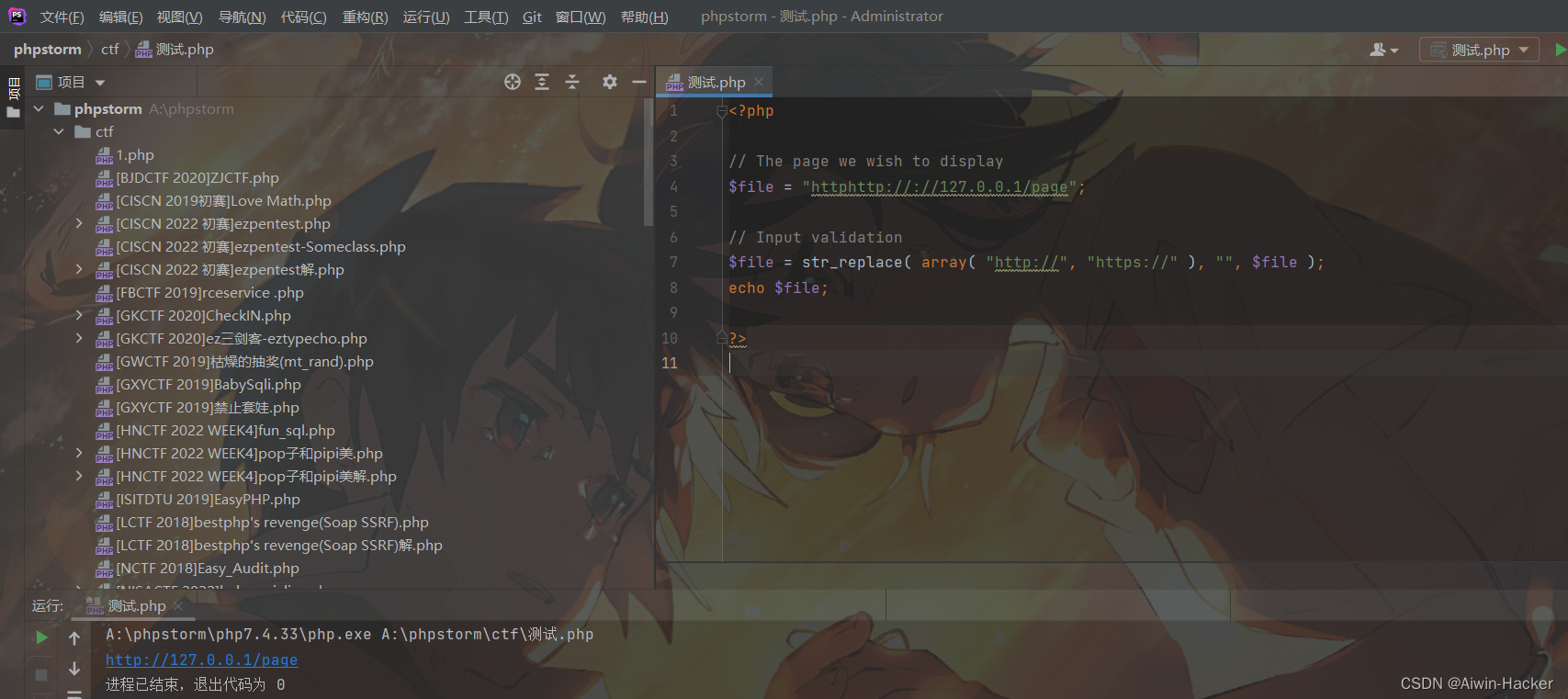Viewport: 1568px width, 699px height.
Task: Open http://127.0.0.1/page link in console
Action: click(x=201, y=660)
